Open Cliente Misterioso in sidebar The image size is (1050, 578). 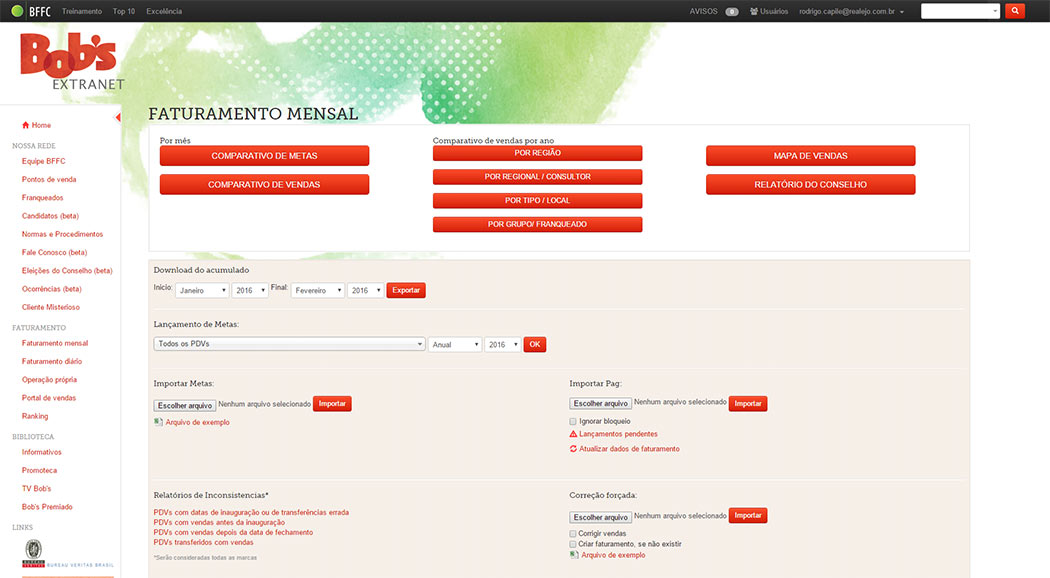51,307
